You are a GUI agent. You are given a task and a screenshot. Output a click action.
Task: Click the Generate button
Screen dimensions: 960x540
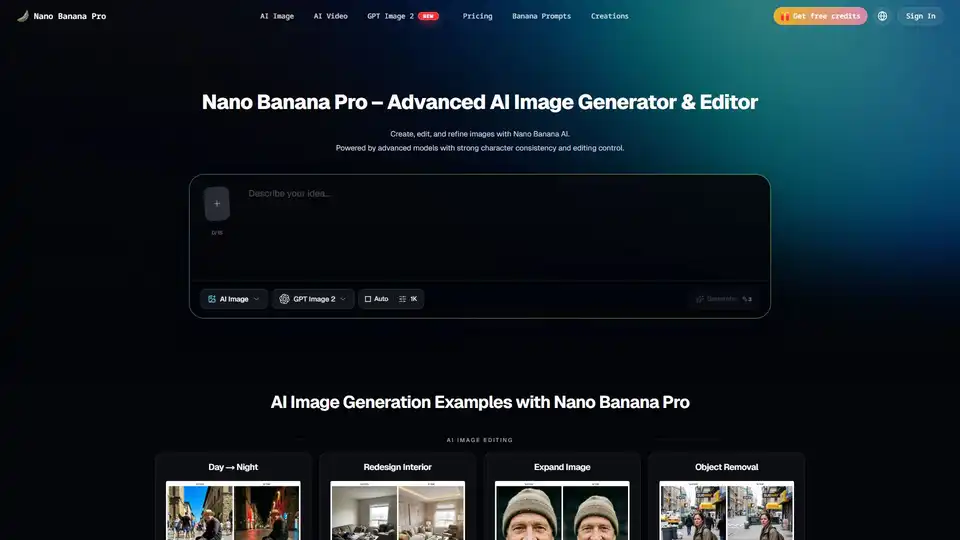coord(723,299)
